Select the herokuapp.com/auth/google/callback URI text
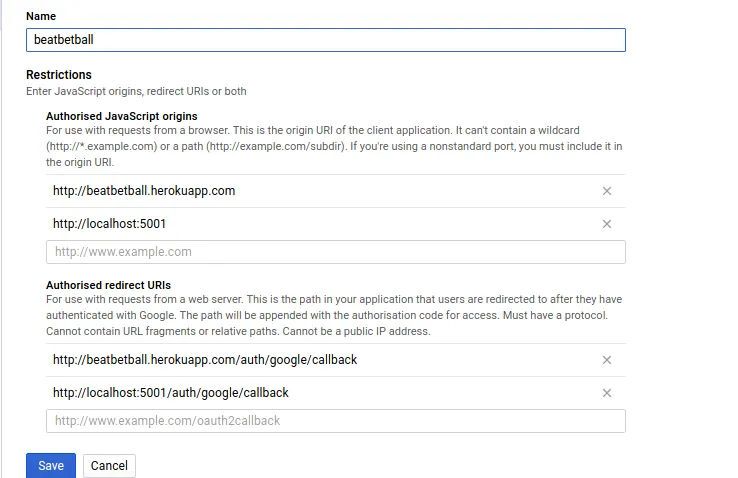 (205, 360)
